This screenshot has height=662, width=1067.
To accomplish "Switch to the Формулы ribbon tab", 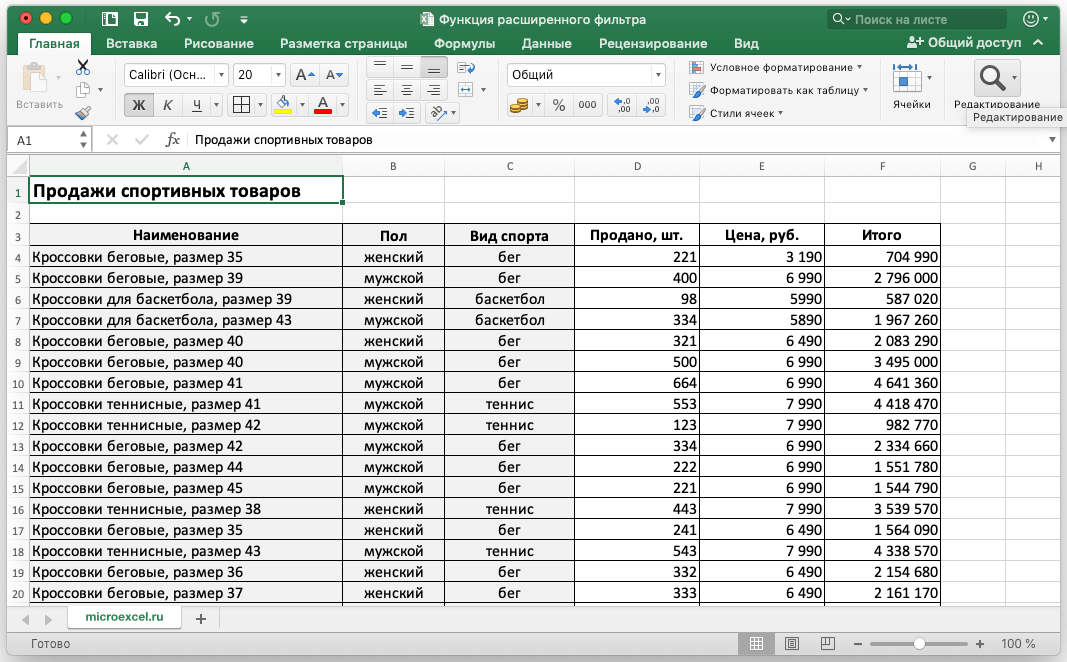I will 464,43.
